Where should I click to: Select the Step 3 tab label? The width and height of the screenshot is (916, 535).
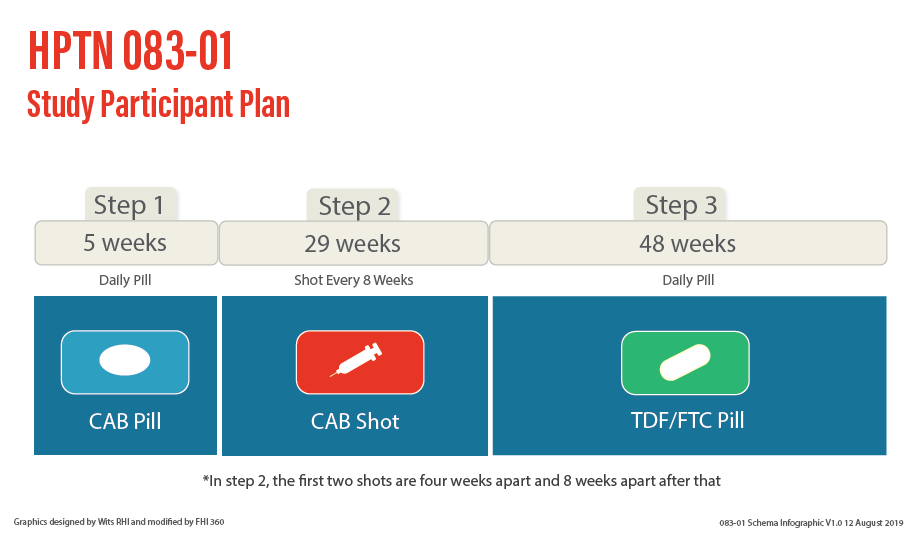click(x=681, y=206)
